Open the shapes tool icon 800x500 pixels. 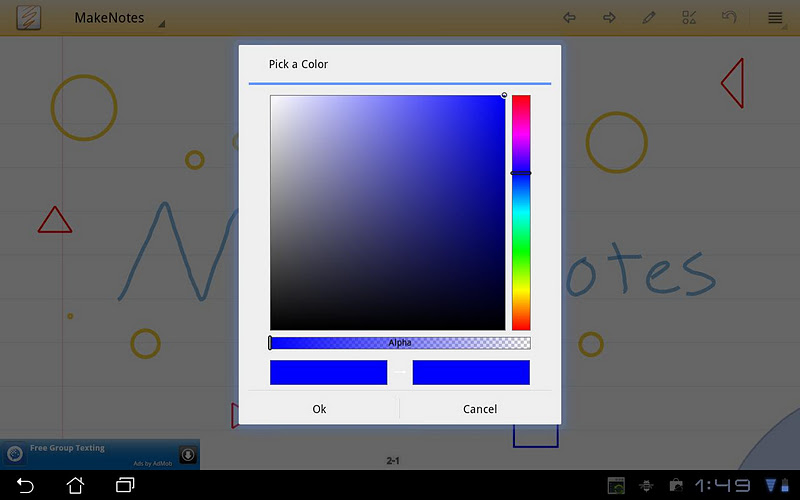point(689,18)
